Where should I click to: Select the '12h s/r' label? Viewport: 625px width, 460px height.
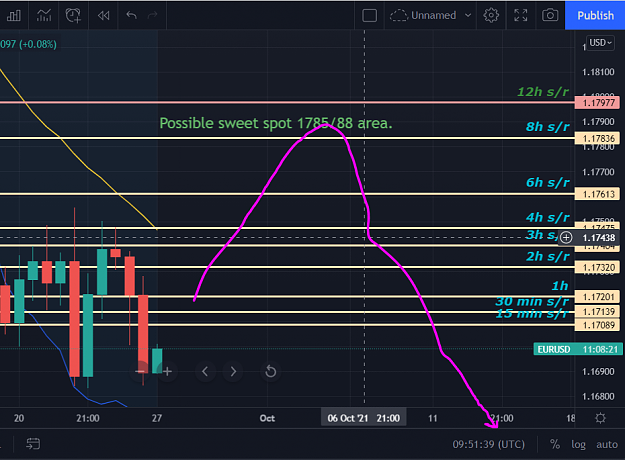pyautogui.click(x=543, y=92)
